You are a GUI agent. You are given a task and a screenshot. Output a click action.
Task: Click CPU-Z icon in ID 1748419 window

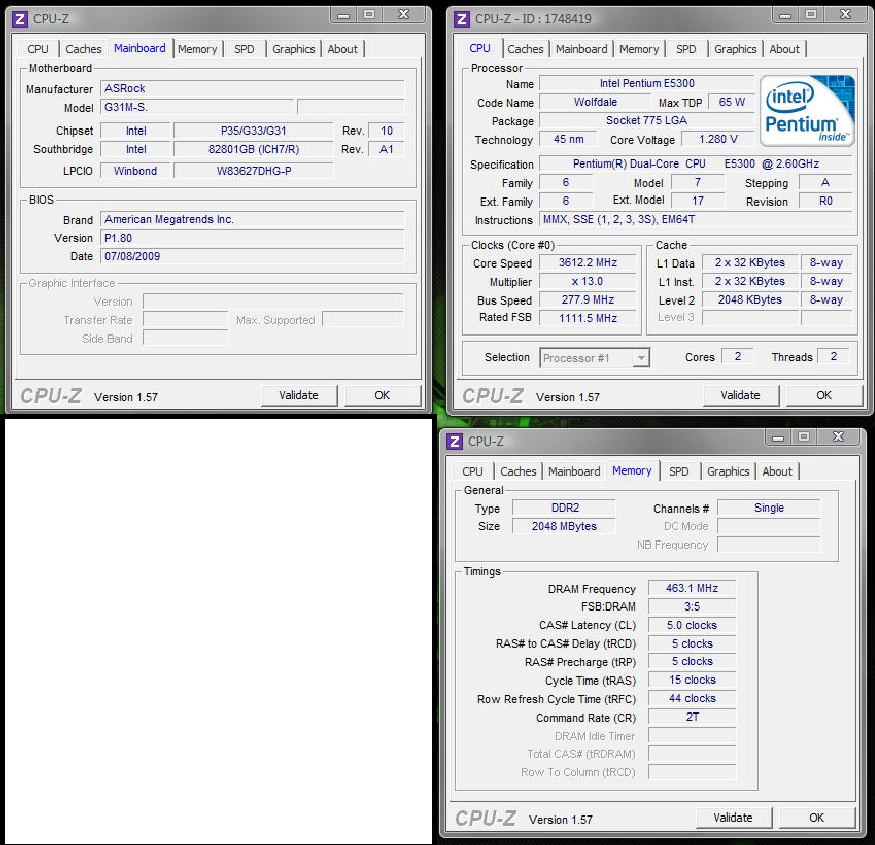pyautogui.click(x=461, y=20)
